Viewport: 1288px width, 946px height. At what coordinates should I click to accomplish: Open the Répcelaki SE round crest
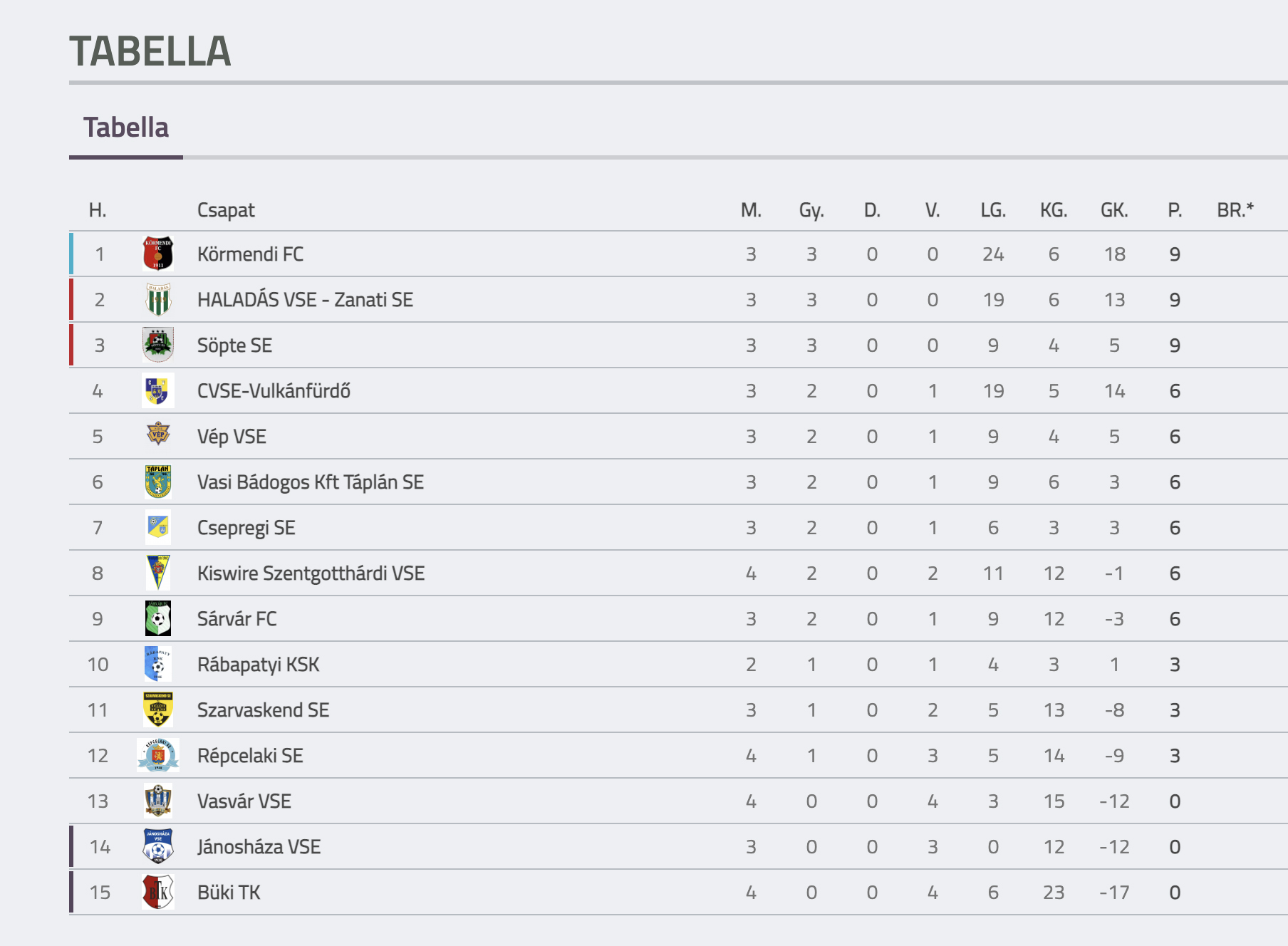pos(158,755)
